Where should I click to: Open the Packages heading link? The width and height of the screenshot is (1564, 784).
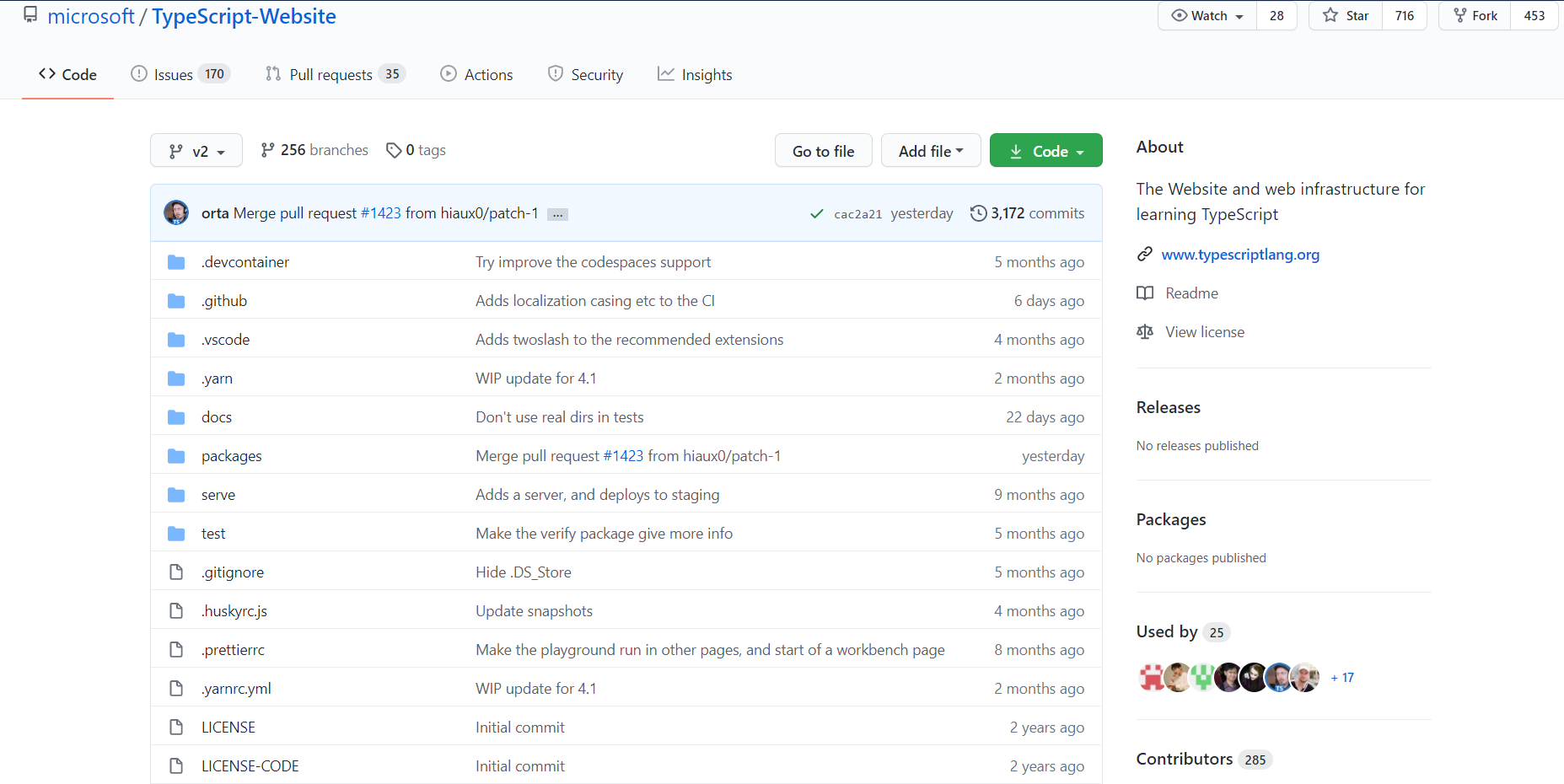click(1170, 519)
